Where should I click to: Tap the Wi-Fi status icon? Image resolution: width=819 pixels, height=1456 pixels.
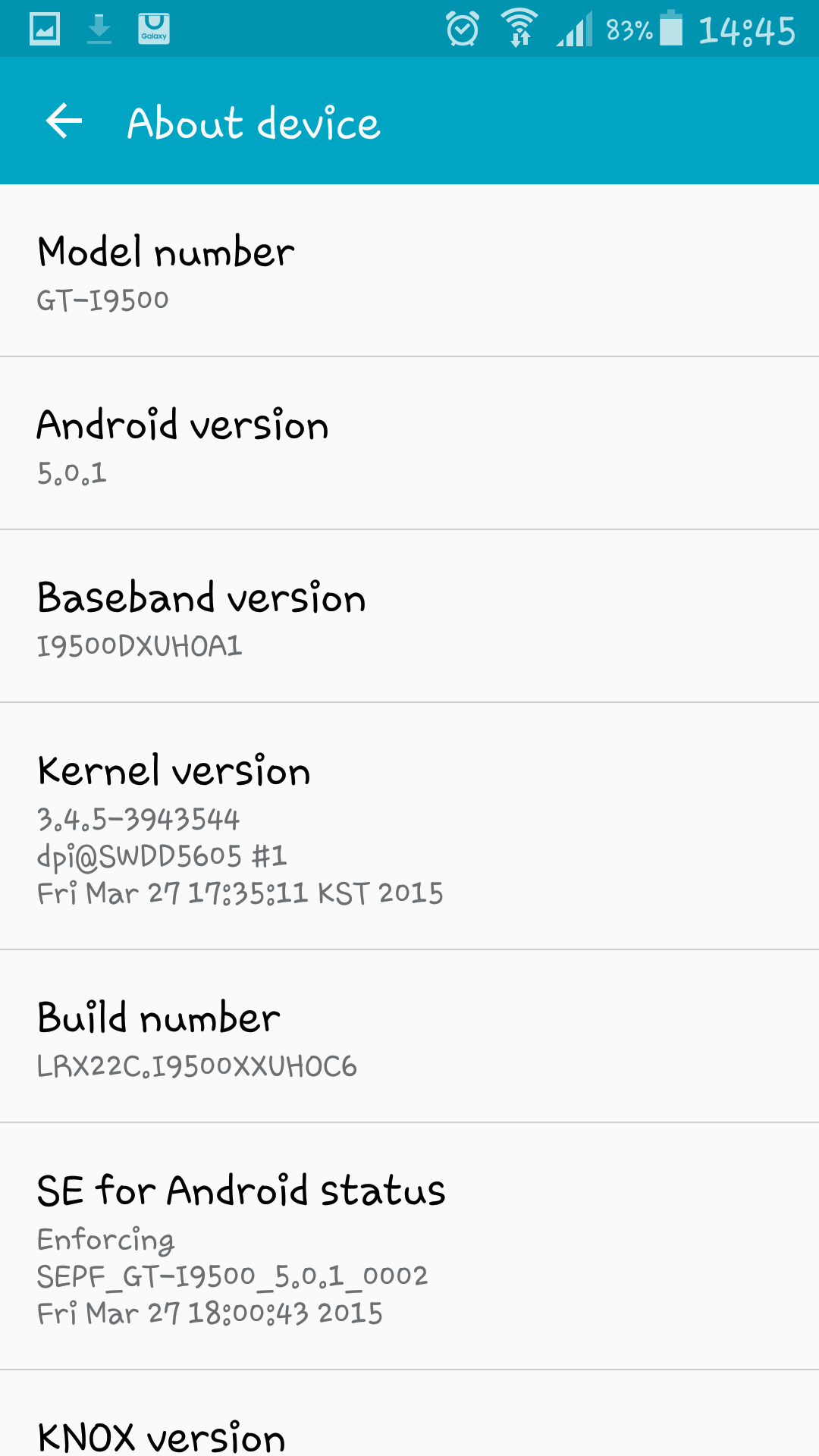pos(519,28)
